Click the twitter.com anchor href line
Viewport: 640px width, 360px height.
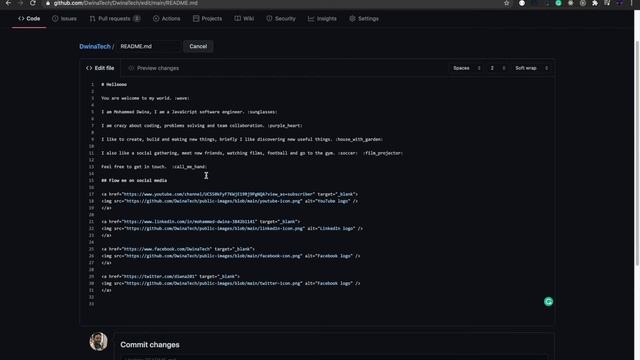point(170,276)
